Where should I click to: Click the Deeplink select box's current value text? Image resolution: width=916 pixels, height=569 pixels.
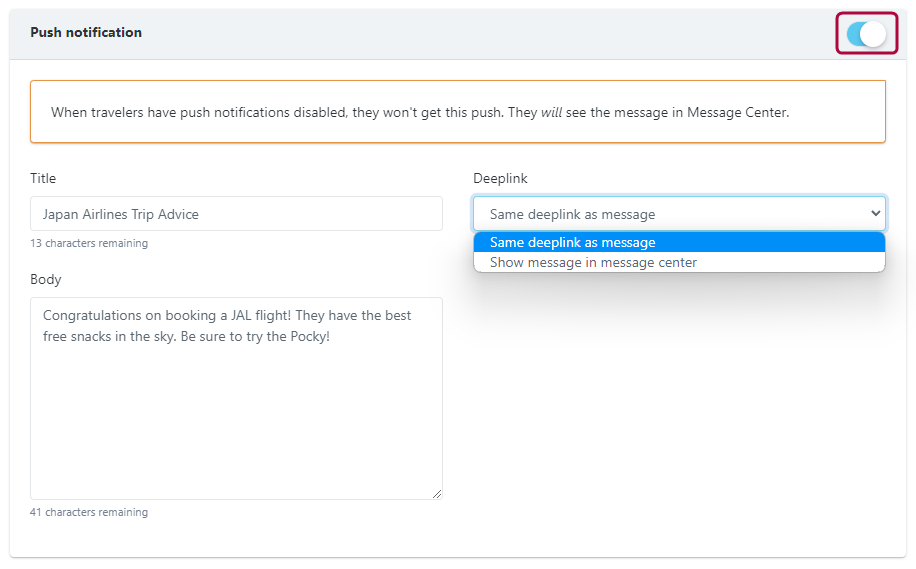[572, 214]
